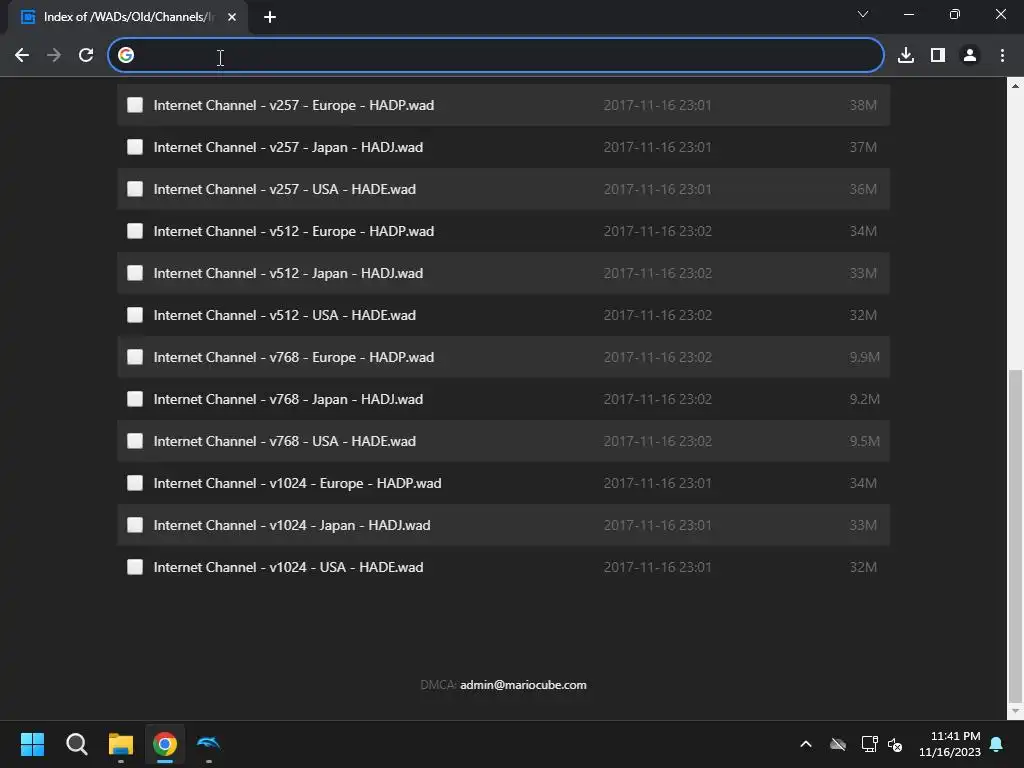Screen dimensions: 1024x768
Task: Toggle the Chrome side panel
Action: click(938, 56)
